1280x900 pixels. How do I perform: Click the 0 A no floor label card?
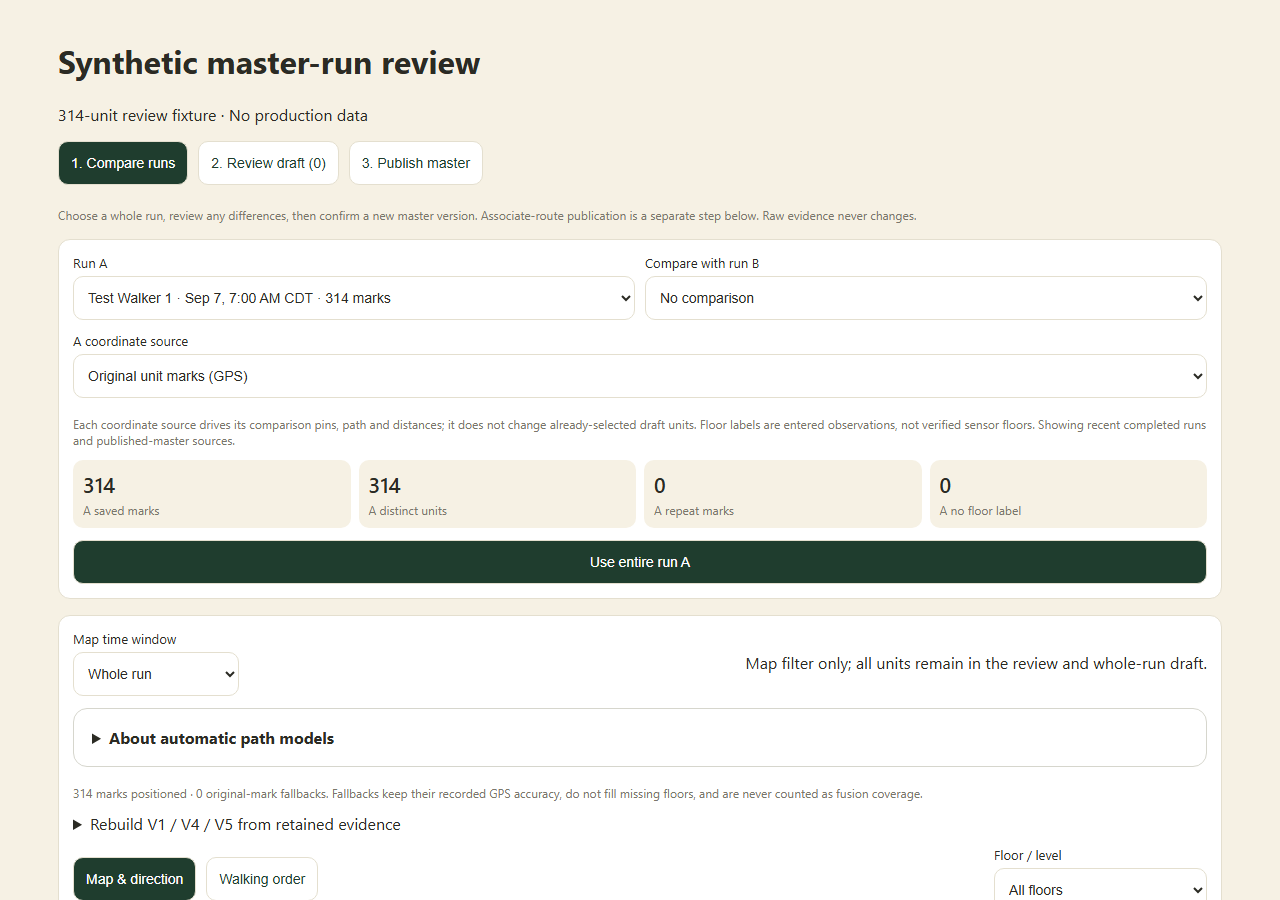coord(1068,494)
